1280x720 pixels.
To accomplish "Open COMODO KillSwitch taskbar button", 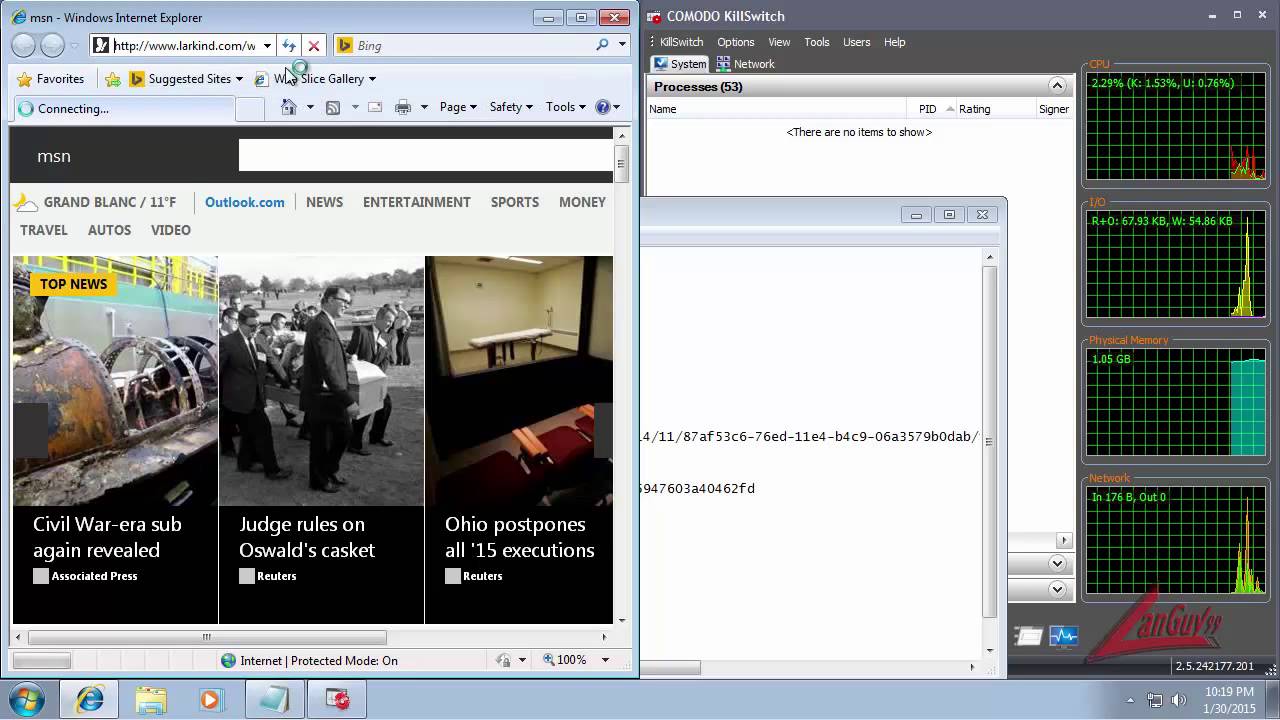I will tap(337, 700).
